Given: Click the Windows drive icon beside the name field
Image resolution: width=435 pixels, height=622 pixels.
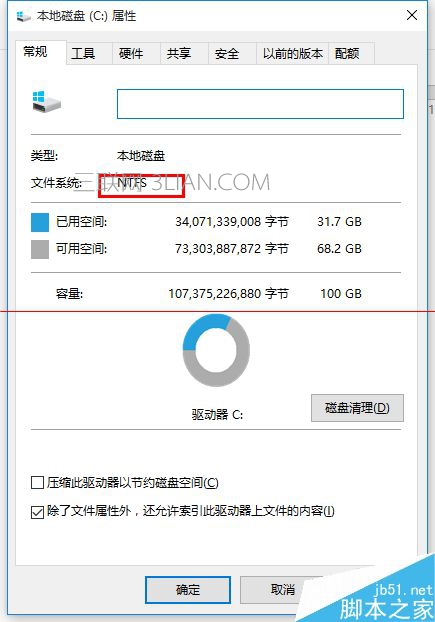Looking at the screenshot, I should click(x=47, y=102).
